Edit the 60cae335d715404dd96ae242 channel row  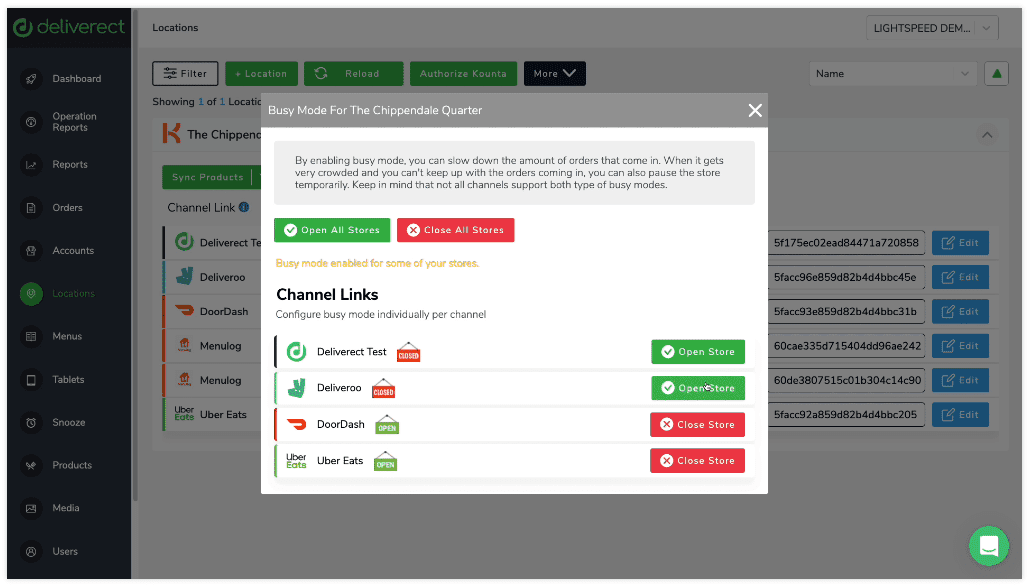(960, 346)
